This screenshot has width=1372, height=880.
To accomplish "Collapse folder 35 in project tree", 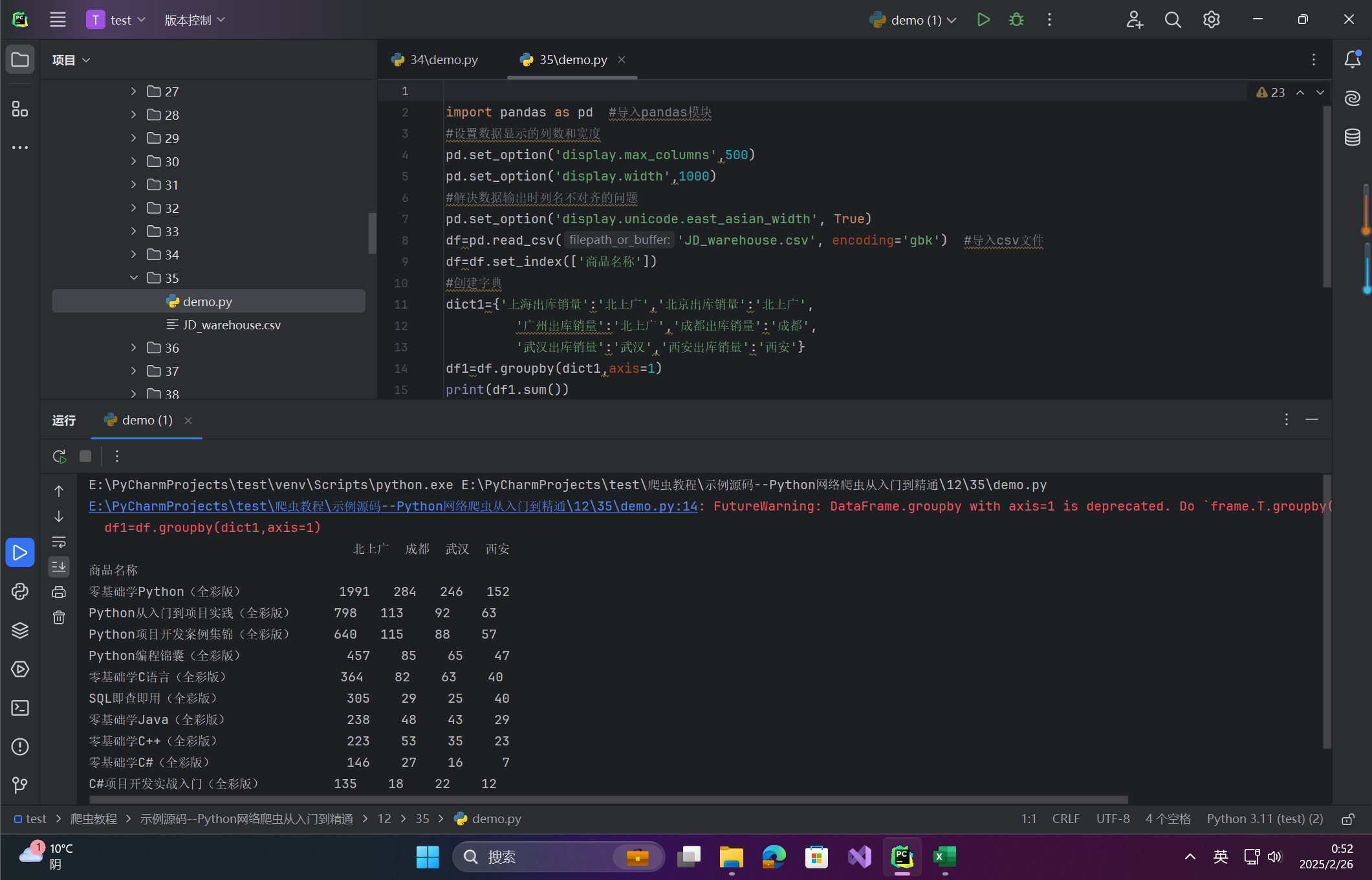I will [134, 278].
